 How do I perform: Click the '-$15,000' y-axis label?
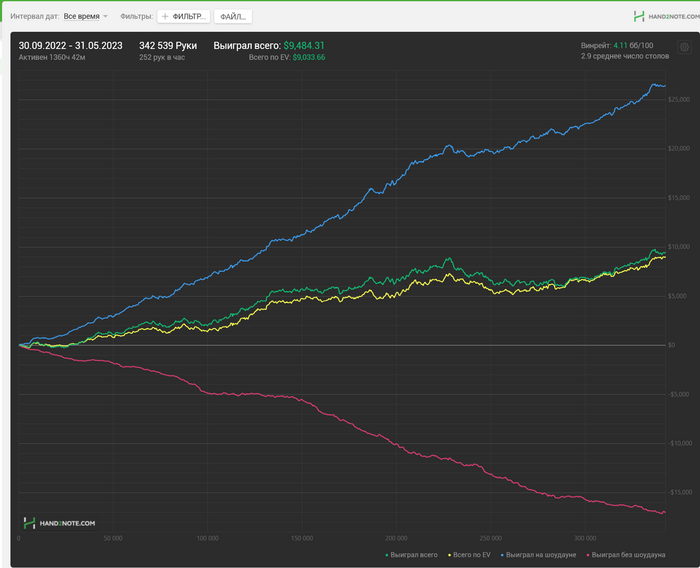point(679,492)
